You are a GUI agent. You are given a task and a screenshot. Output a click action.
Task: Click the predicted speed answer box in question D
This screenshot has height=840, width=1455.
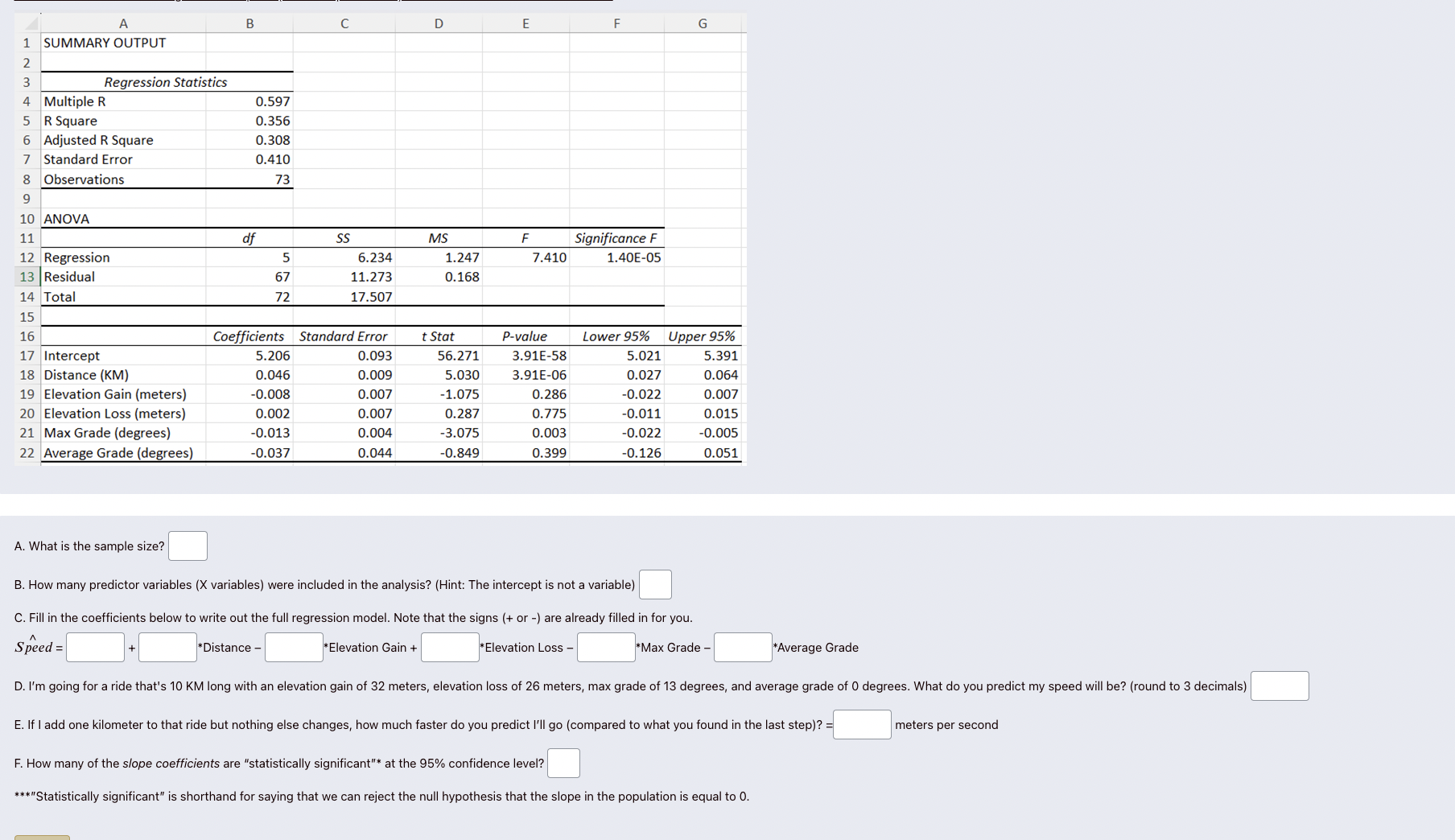click(x=1280, y=686)
